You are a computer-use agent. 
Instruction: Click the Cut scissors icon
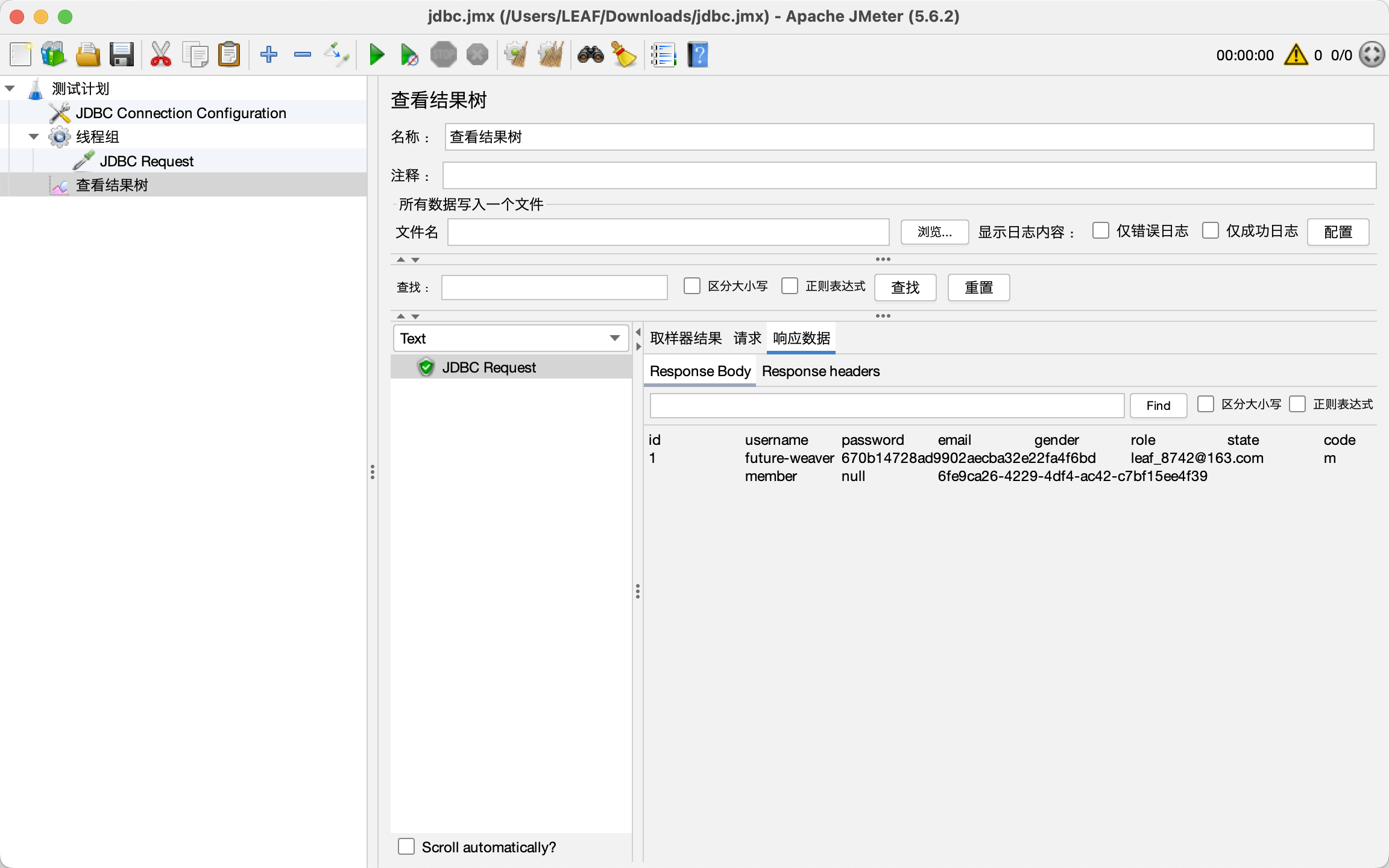(x=160, y=55)
